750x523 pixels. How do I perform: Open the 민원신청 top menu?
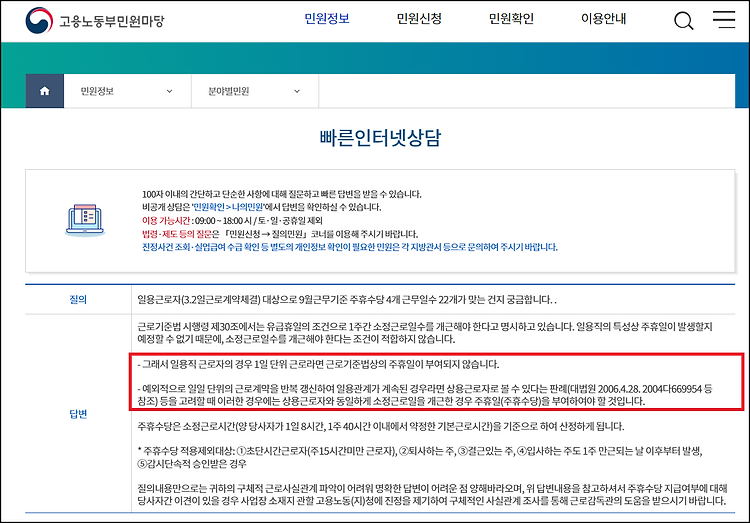pos(419,19)
